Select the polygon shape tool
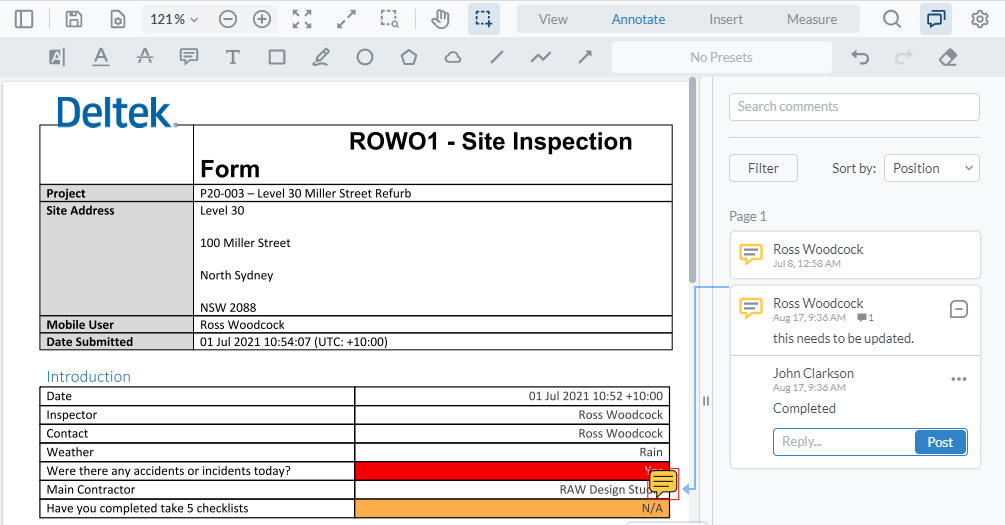 pyautogui.click(x=409, y=57)
